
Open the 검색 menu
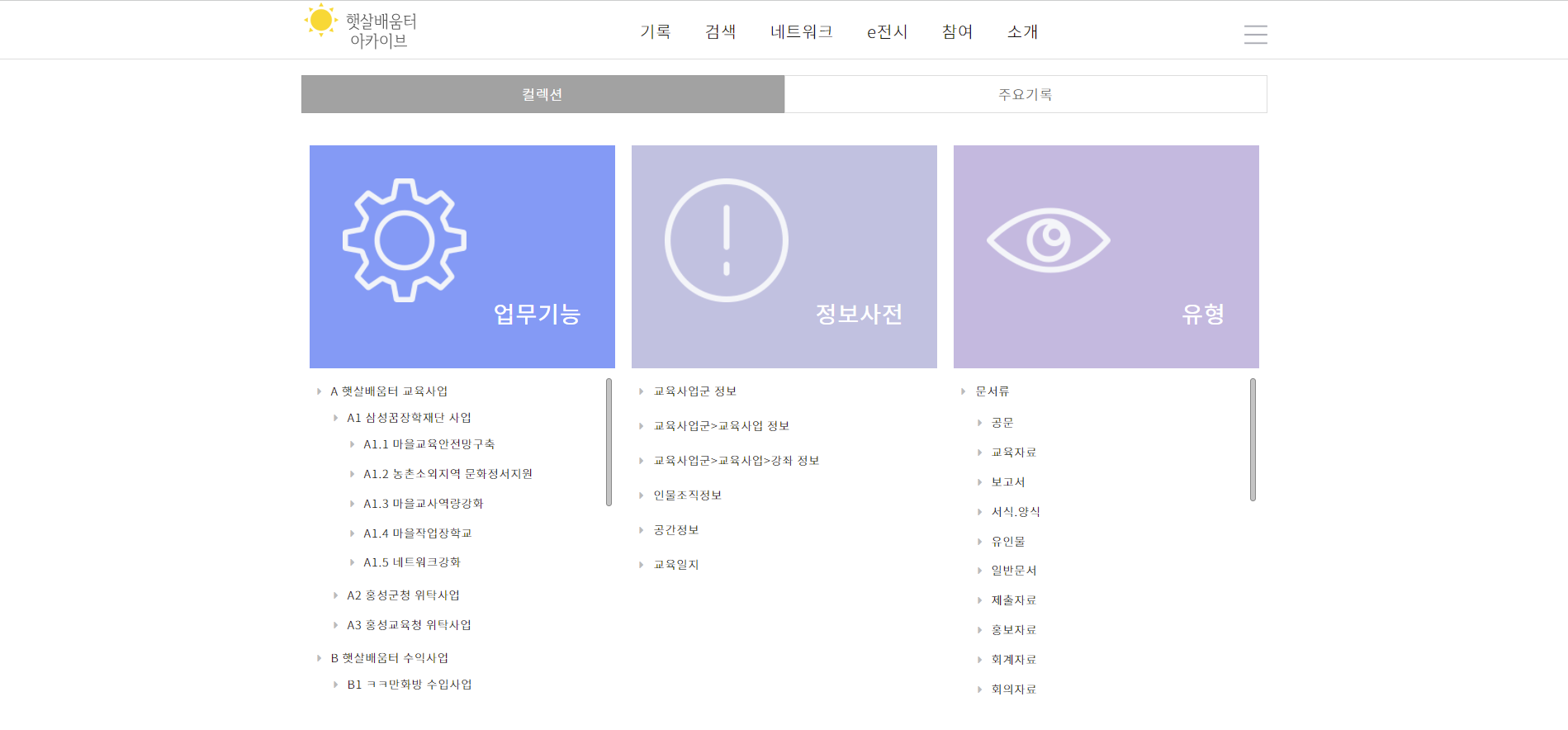(720, 31)
